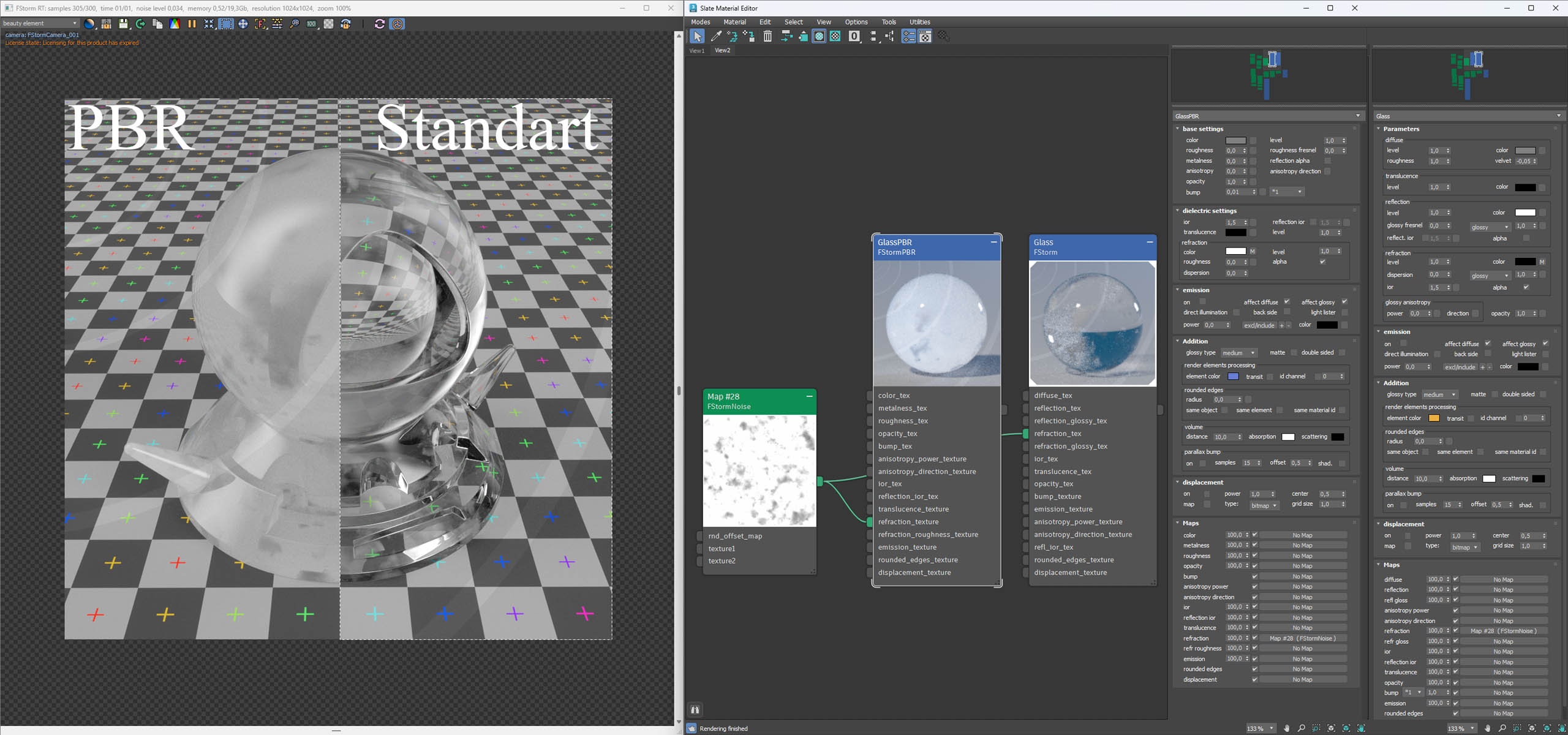The width and height of the screenshot is (1568, 735).
Task: Click the render region selection icon
Action: tap(226, 24)
